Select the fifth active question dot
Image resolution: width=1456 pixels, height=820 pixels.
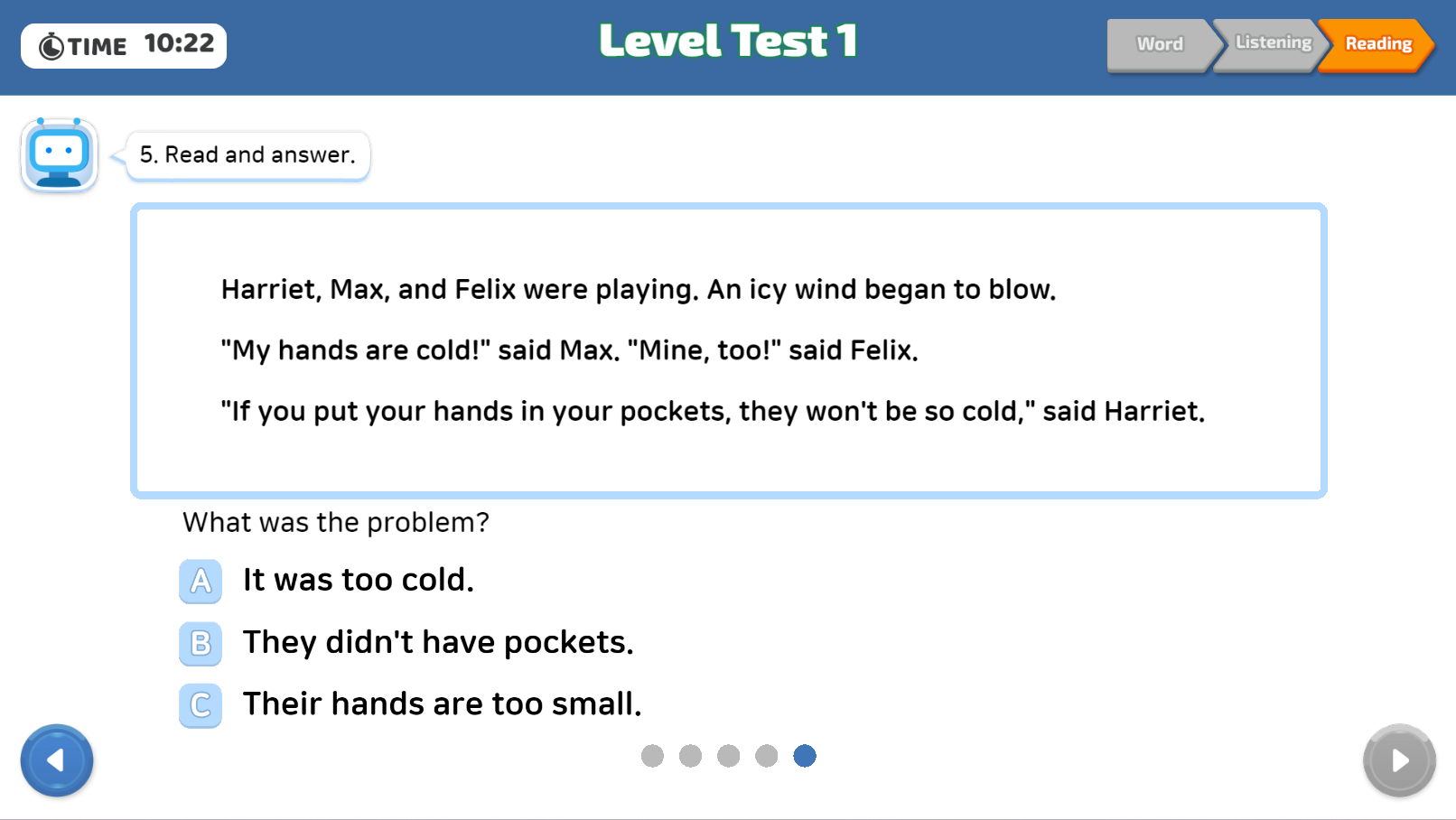(x=805, y=756)
